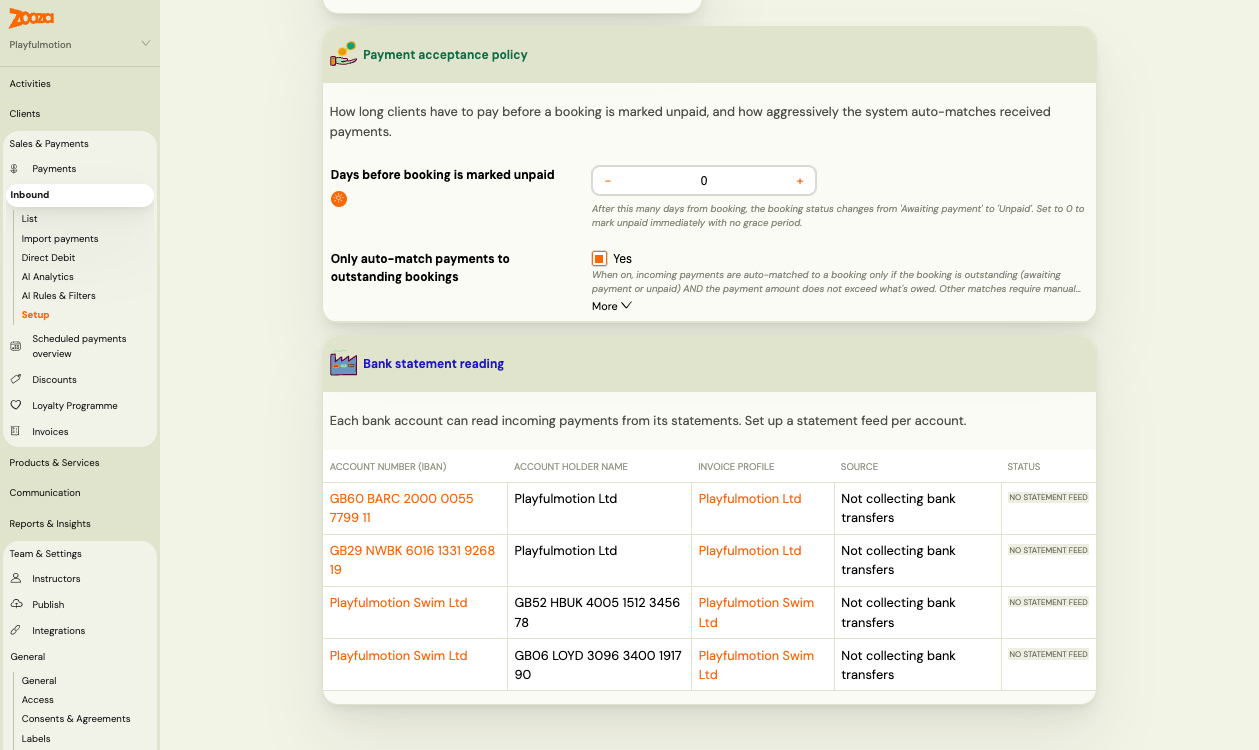Open the General settings group
Screen dimensions: 1259x750
tap(28, 657)
